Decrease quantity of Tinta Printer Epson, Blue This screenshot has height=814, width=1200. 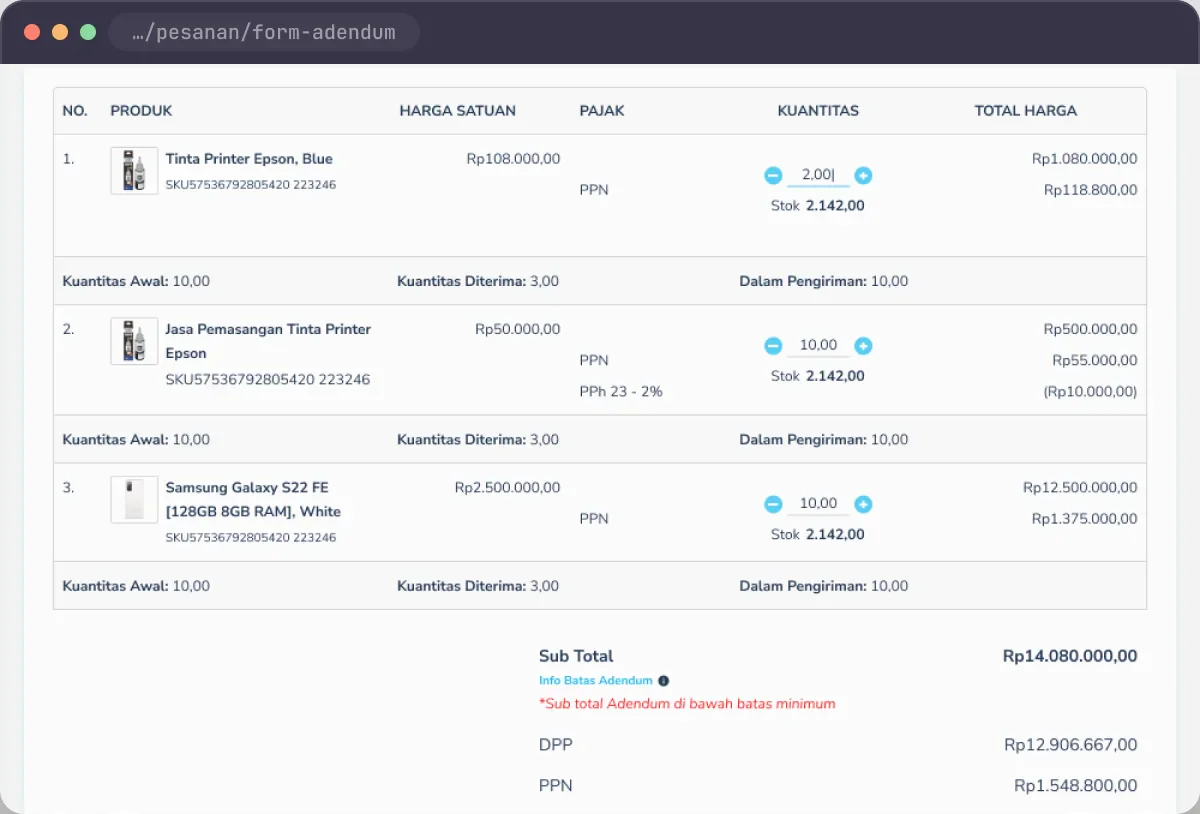point(773,175)
